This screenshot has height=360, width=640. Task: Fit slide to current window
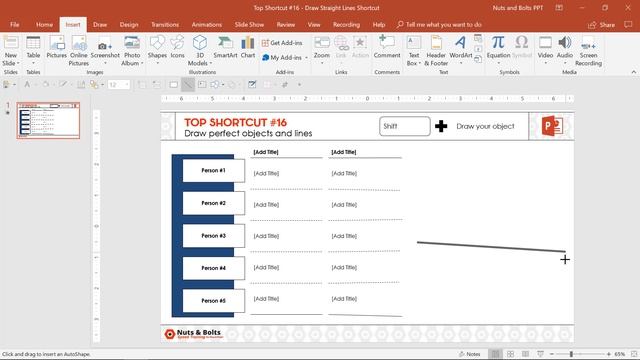tap(634, 354)
